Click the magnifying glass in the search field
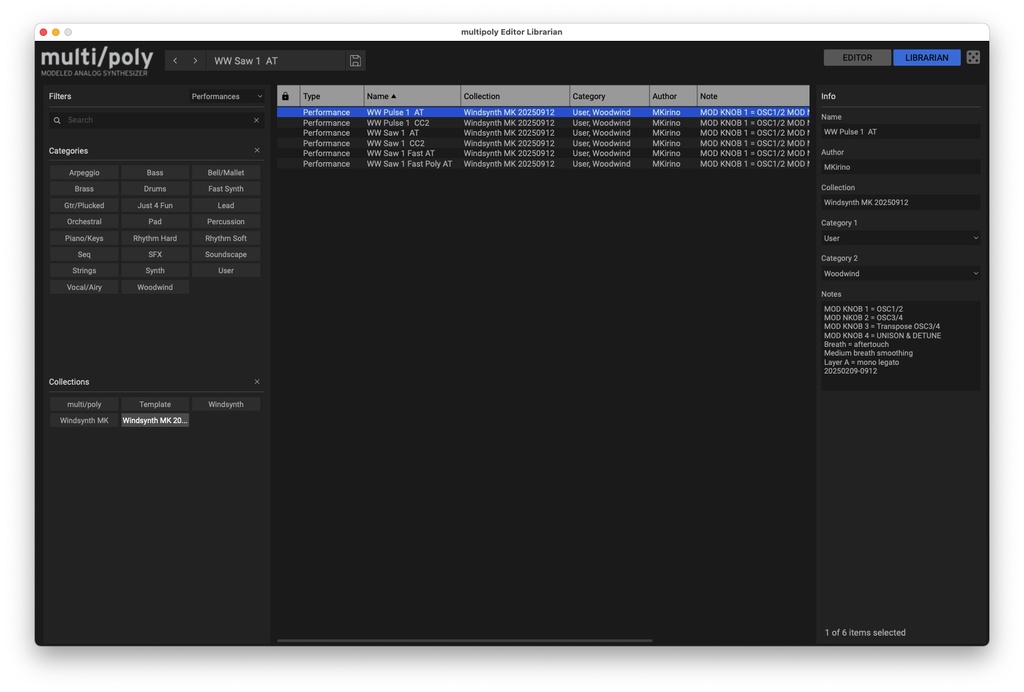Screen dimensions: 1024x692 point(57,119)
